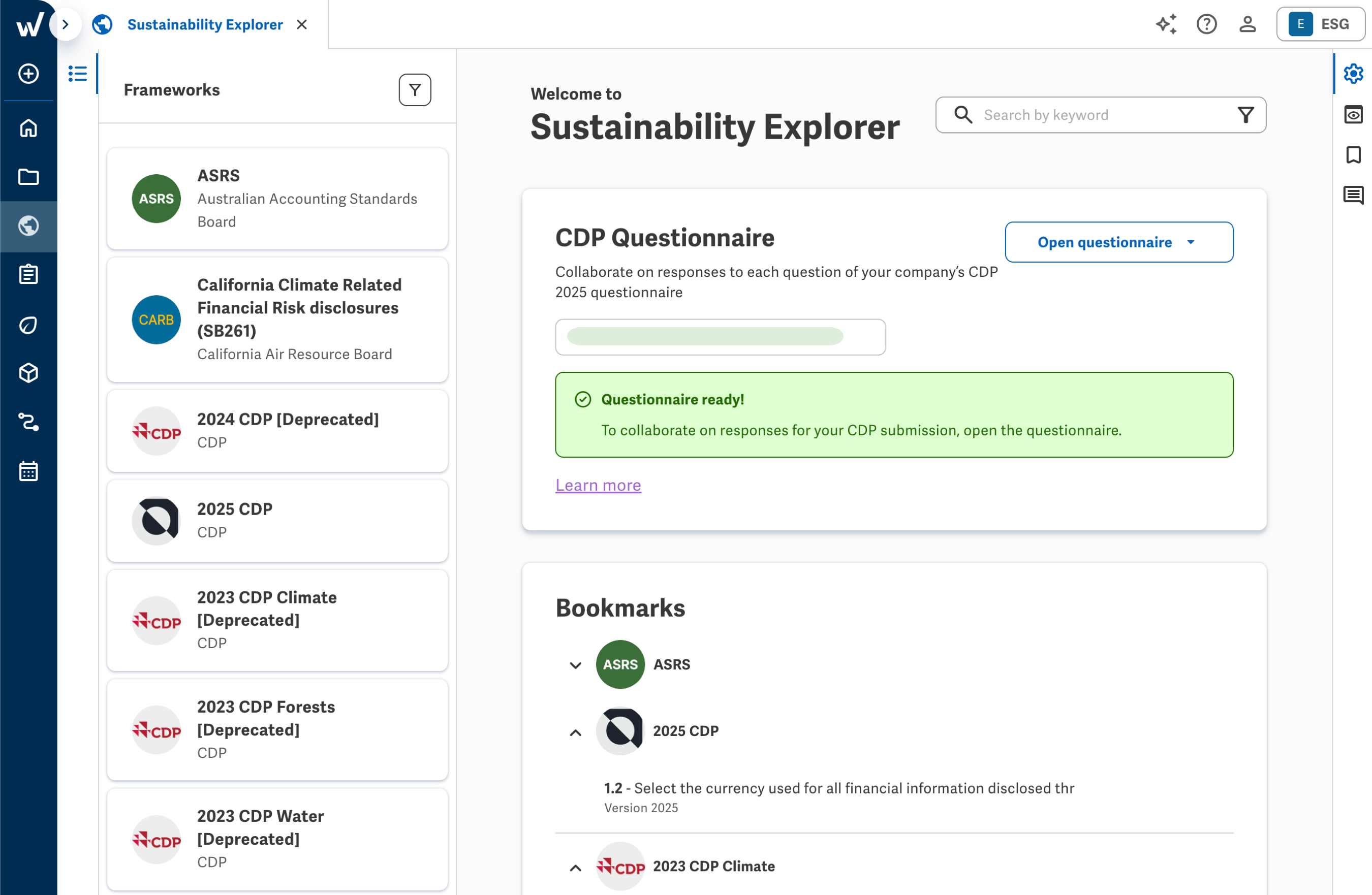The height and width of the screenshot is (895, 1372).
Task: Open the preview eye panel icon
Action: click(1353, 114)
